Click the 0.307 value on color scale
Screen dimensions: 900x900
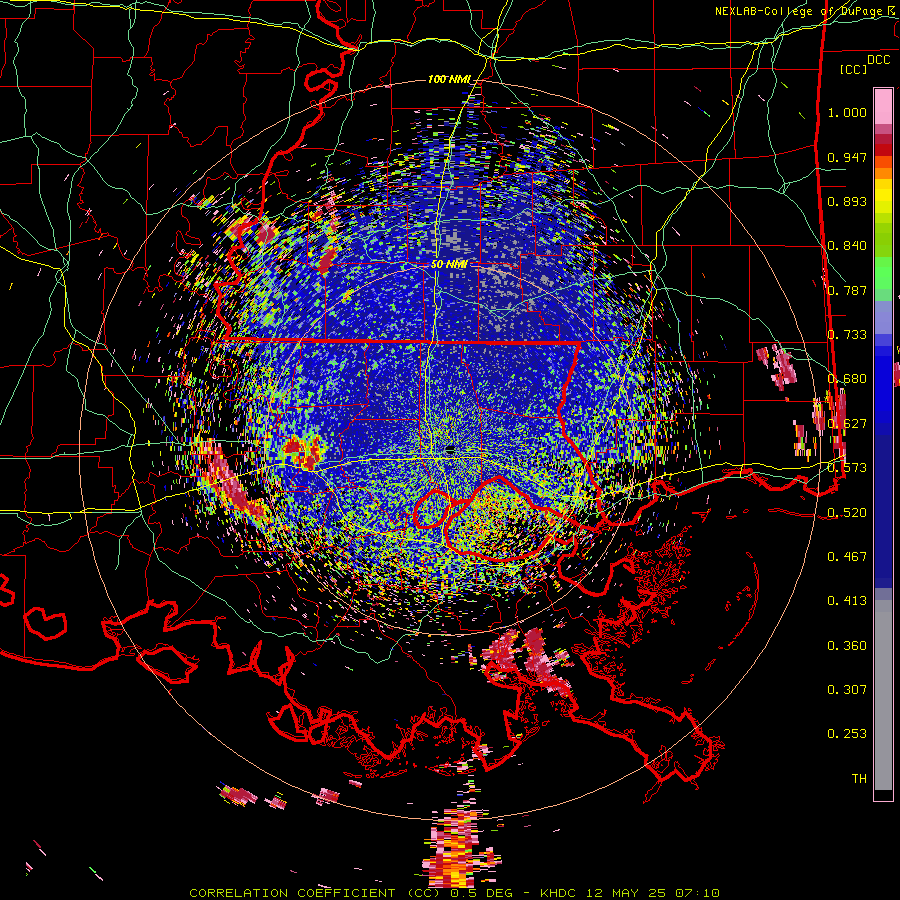click(847, 689)
